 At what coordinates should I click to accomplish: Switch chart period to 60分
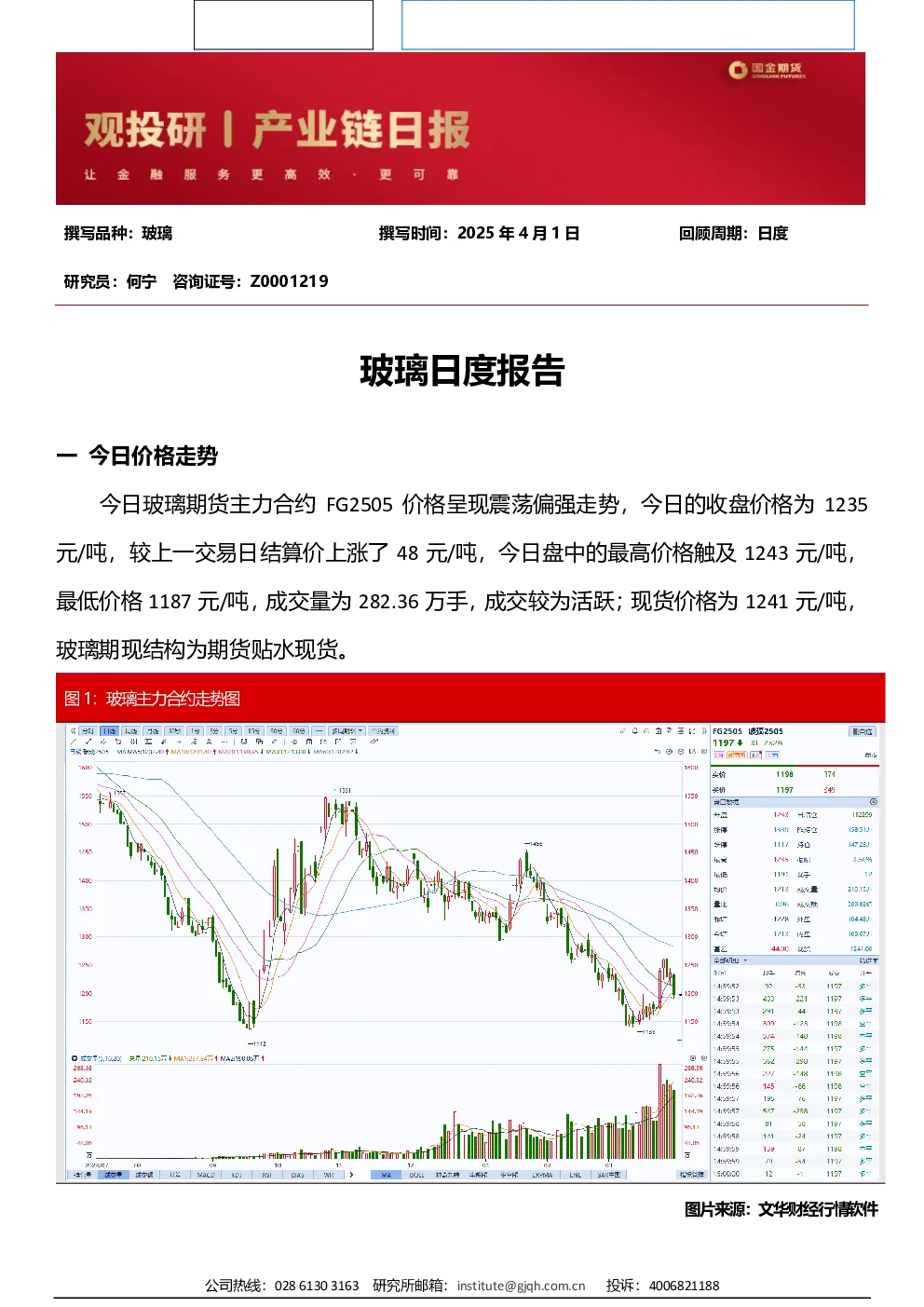298,731
